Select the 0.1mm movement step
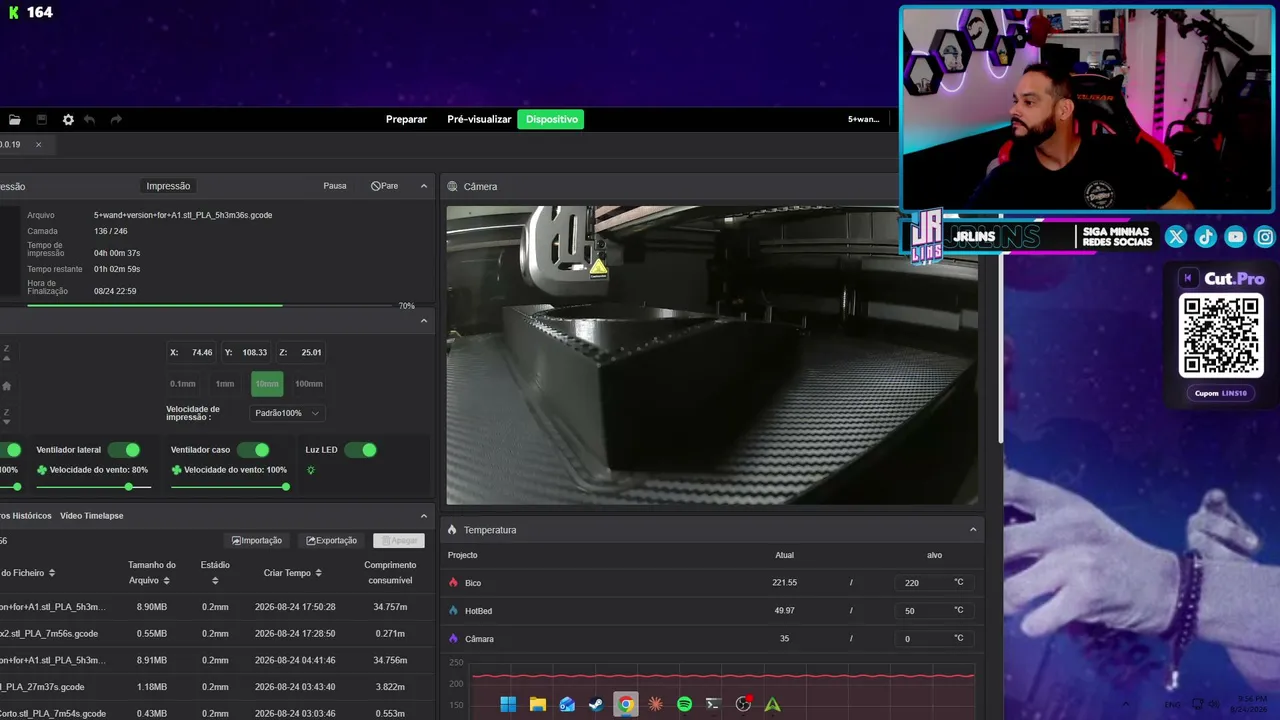 click(183, 384)
